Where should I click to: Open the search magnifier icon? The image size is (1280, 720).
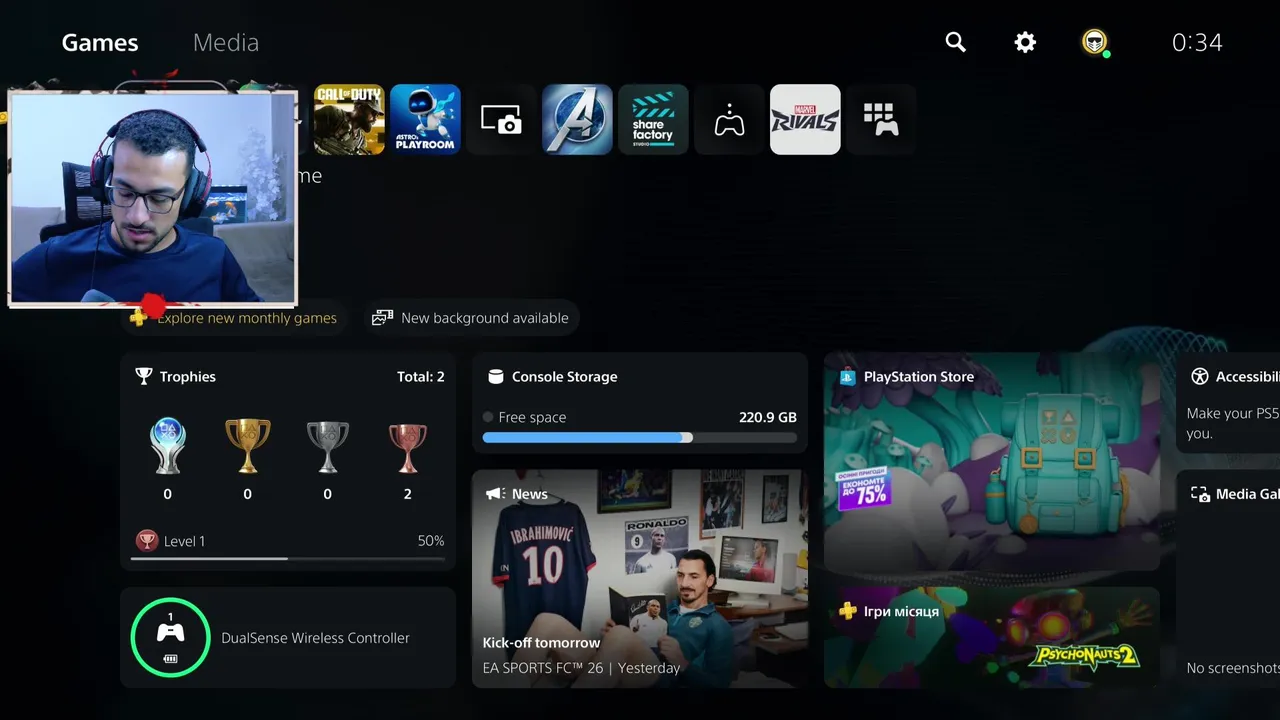[956, 42]
